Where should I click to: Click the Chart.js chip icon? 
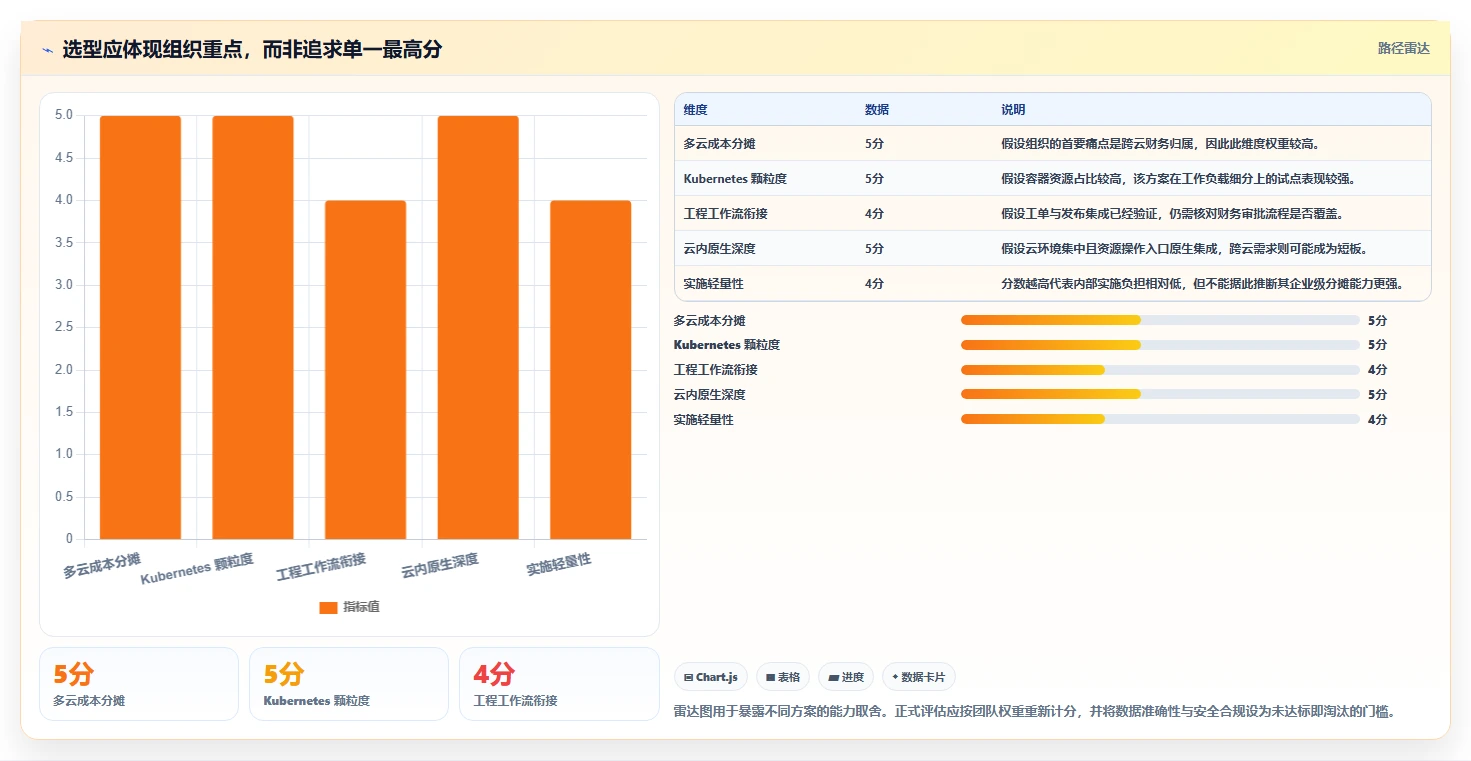(x=689, y=678)
